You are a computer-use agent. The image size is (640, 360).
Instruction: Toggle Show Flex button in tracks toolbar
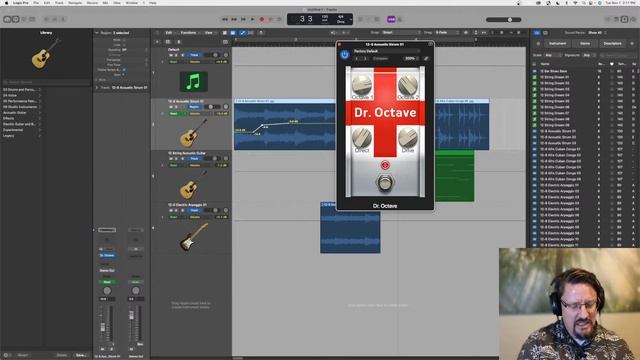click(x=251, y=33)
